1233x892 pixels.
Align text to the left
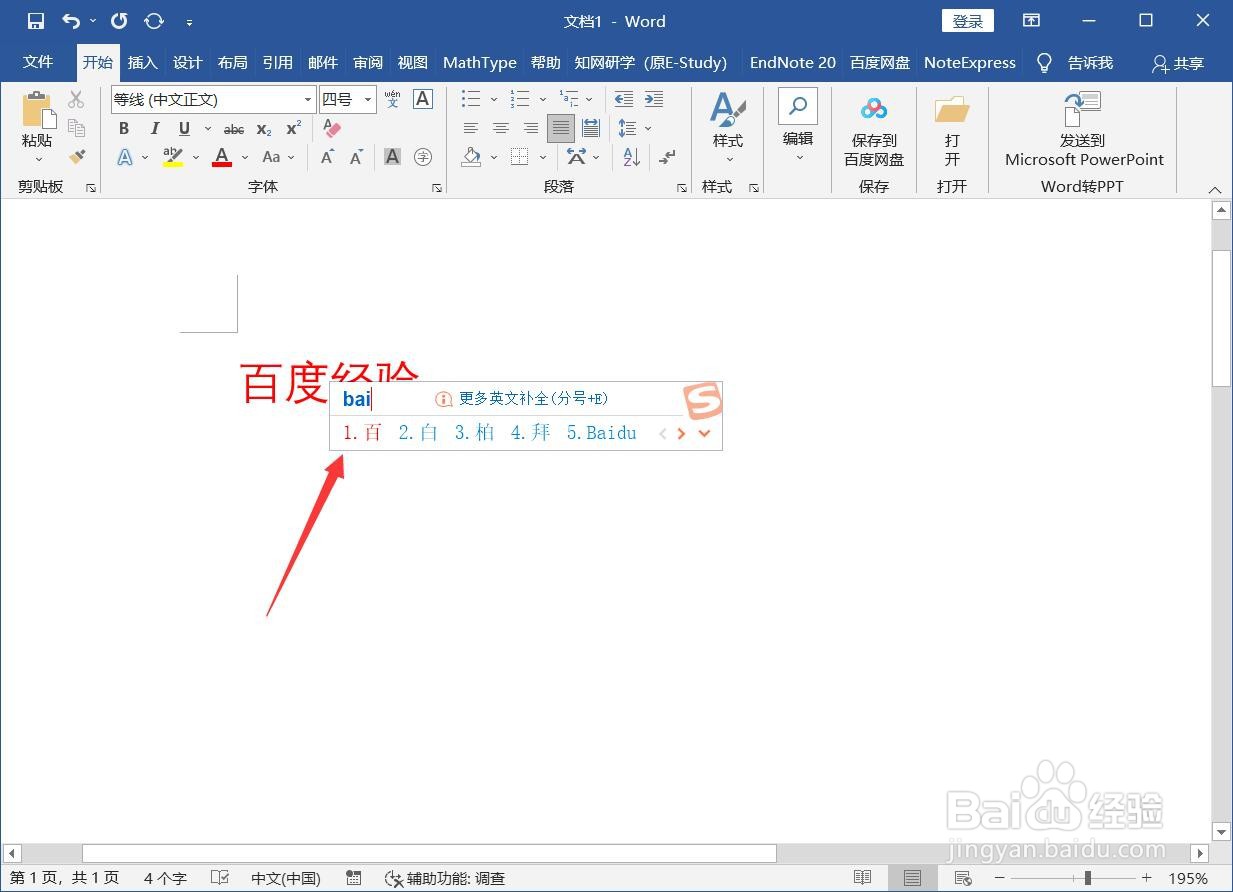click(x=471, y=128)
